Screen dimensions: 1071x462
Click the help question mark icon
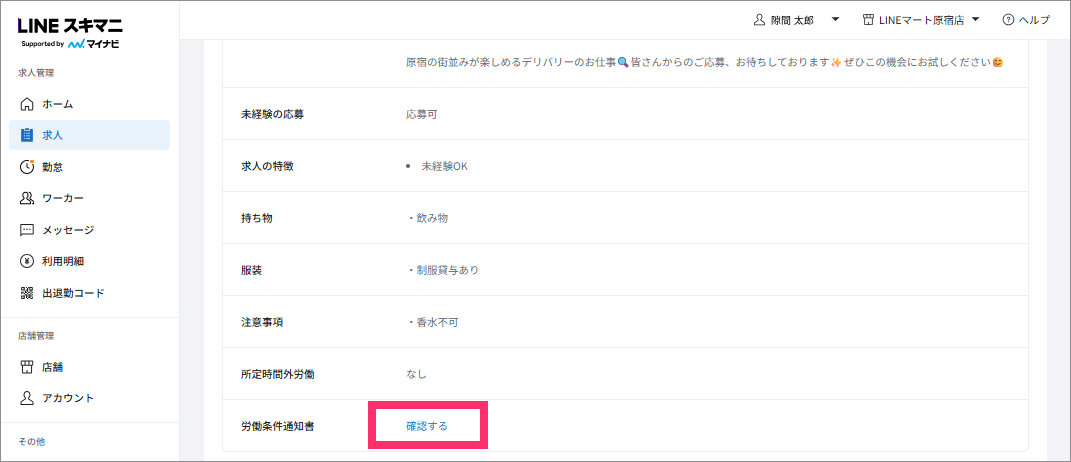(1008, 20)
